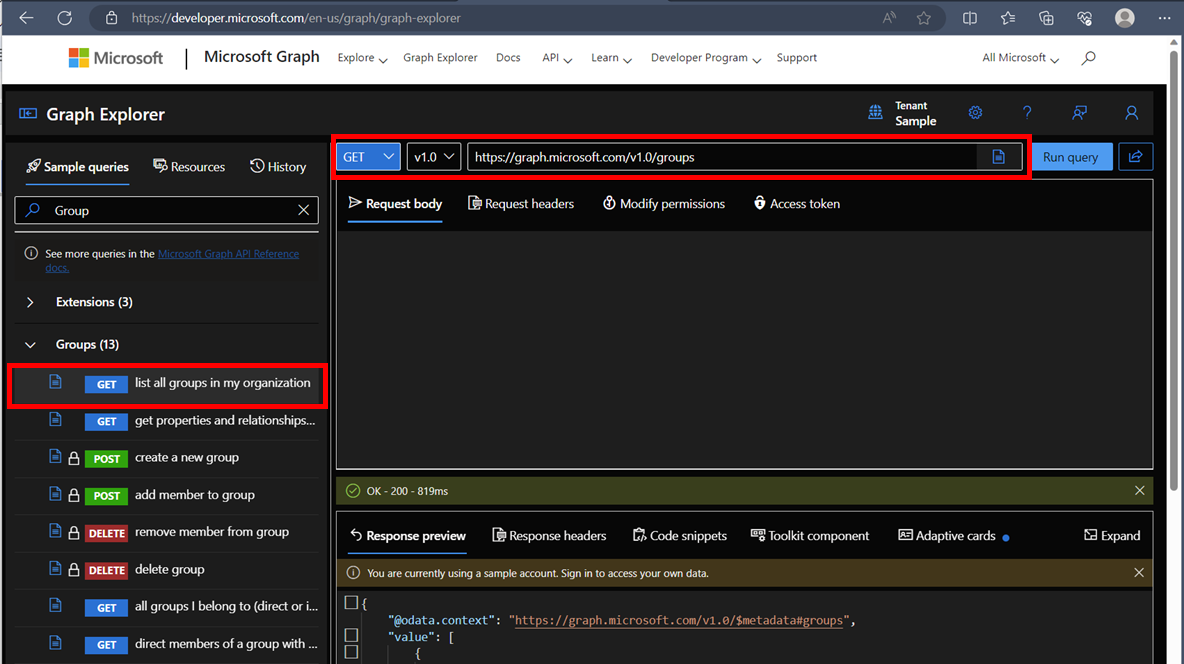Viewport: 1184px width, 664px height.
Task: Open the browser profile avatar
Action: 1124,18
